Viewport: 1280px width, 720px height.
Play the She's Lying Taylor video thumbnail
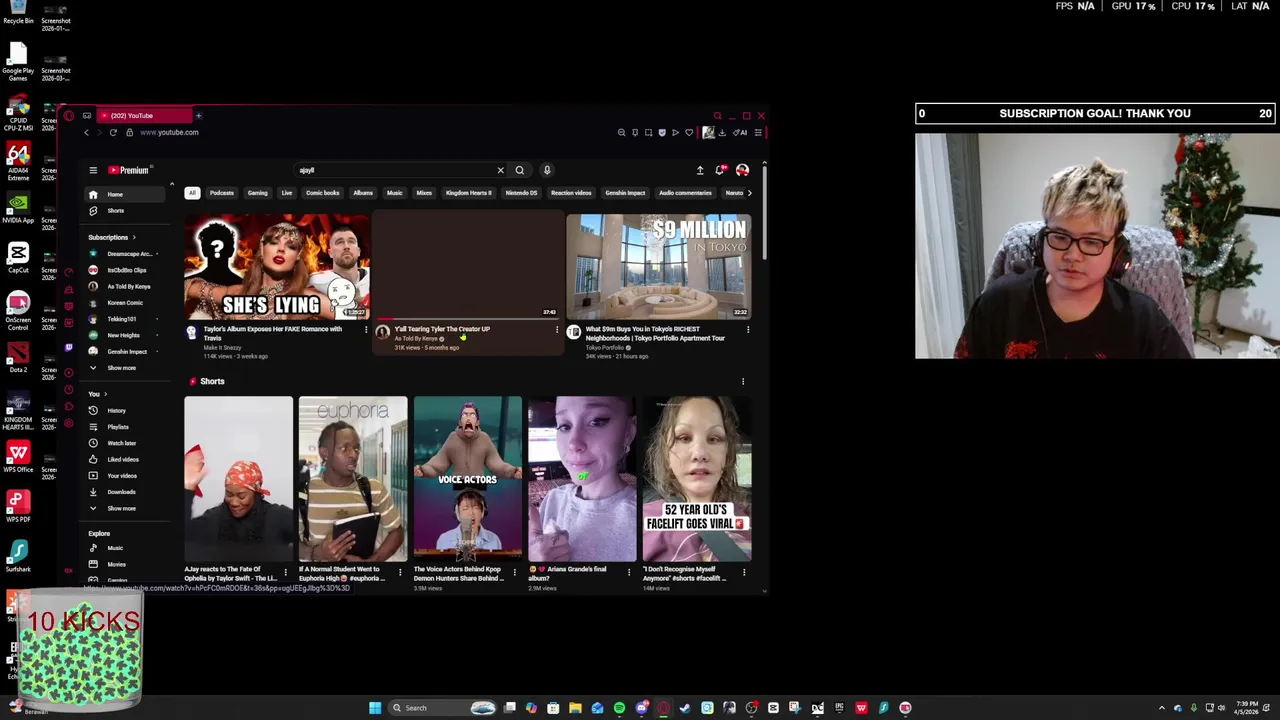pos(277,266)
